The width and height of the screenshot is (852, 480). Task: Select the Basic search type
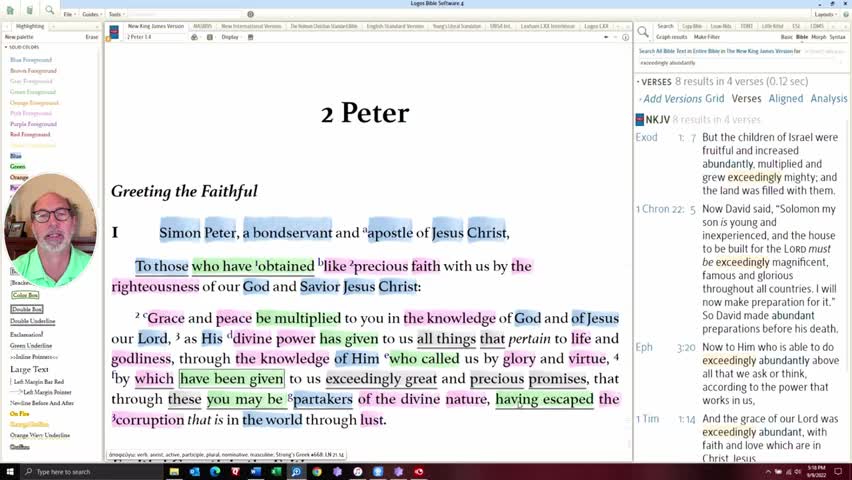pyautogui.click(x=786, y=37)
